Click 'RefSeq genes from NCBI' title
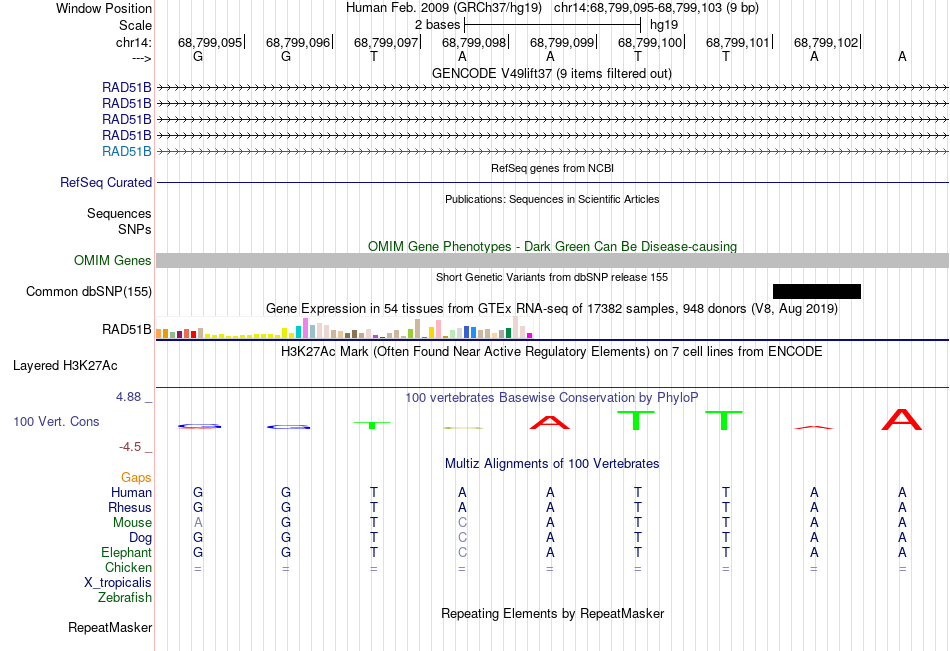Screen dimensions: 950x651 coord(552,168)
